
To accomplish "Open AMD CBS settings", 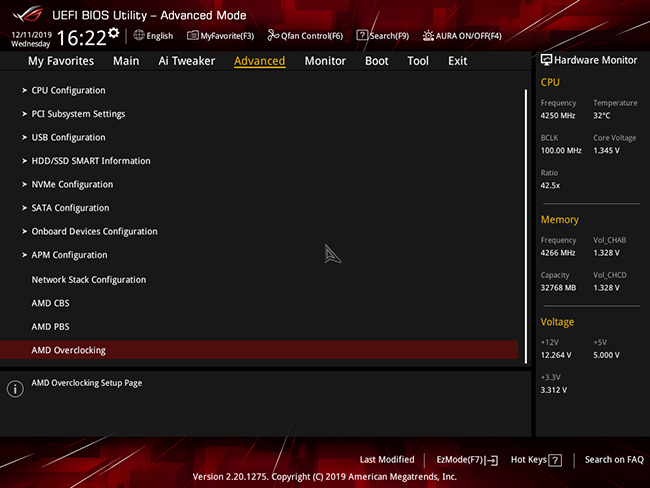I will click(x=51, y=303).
